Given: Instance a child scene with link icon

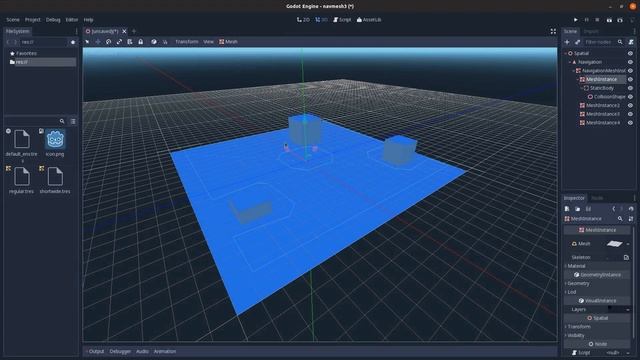Looking at the screenshot, I should point(578,42).
